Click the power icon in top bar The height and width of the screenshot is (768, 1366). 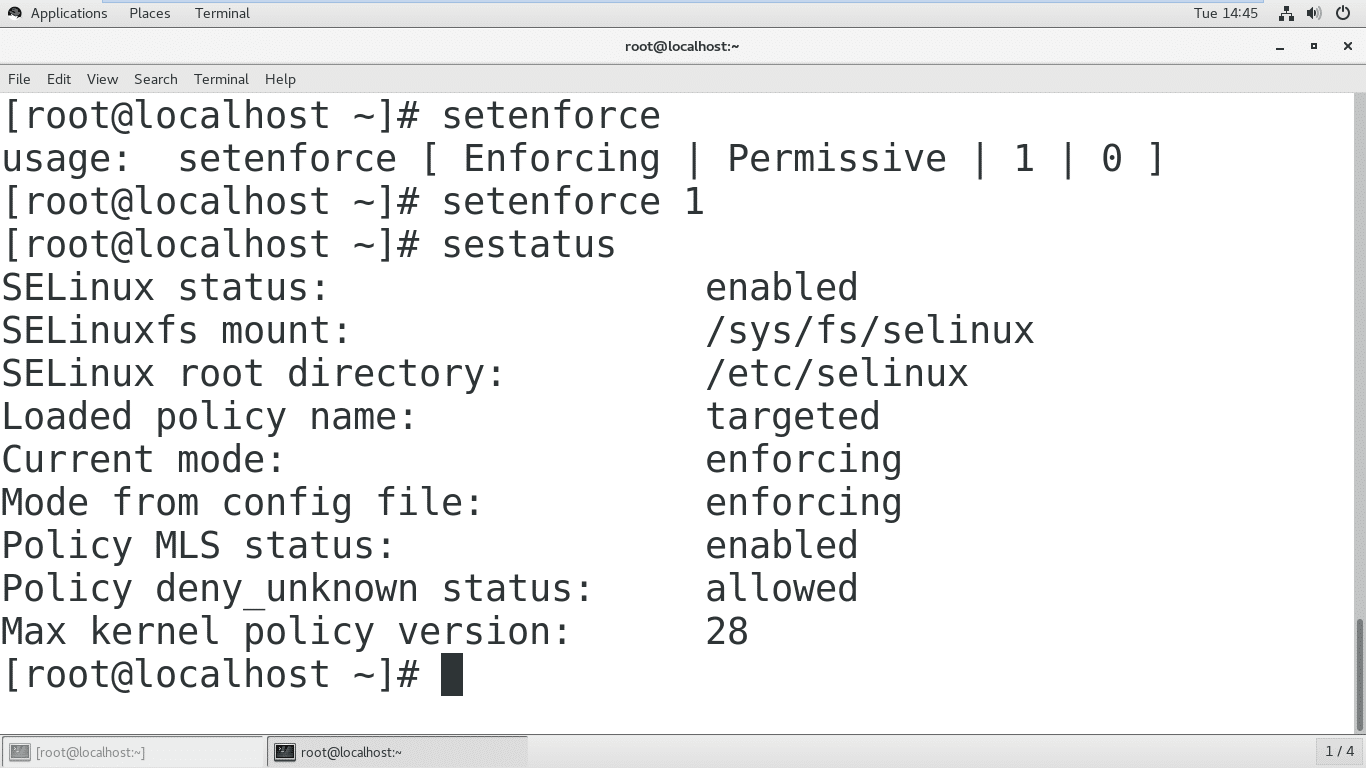[1342, 13]
